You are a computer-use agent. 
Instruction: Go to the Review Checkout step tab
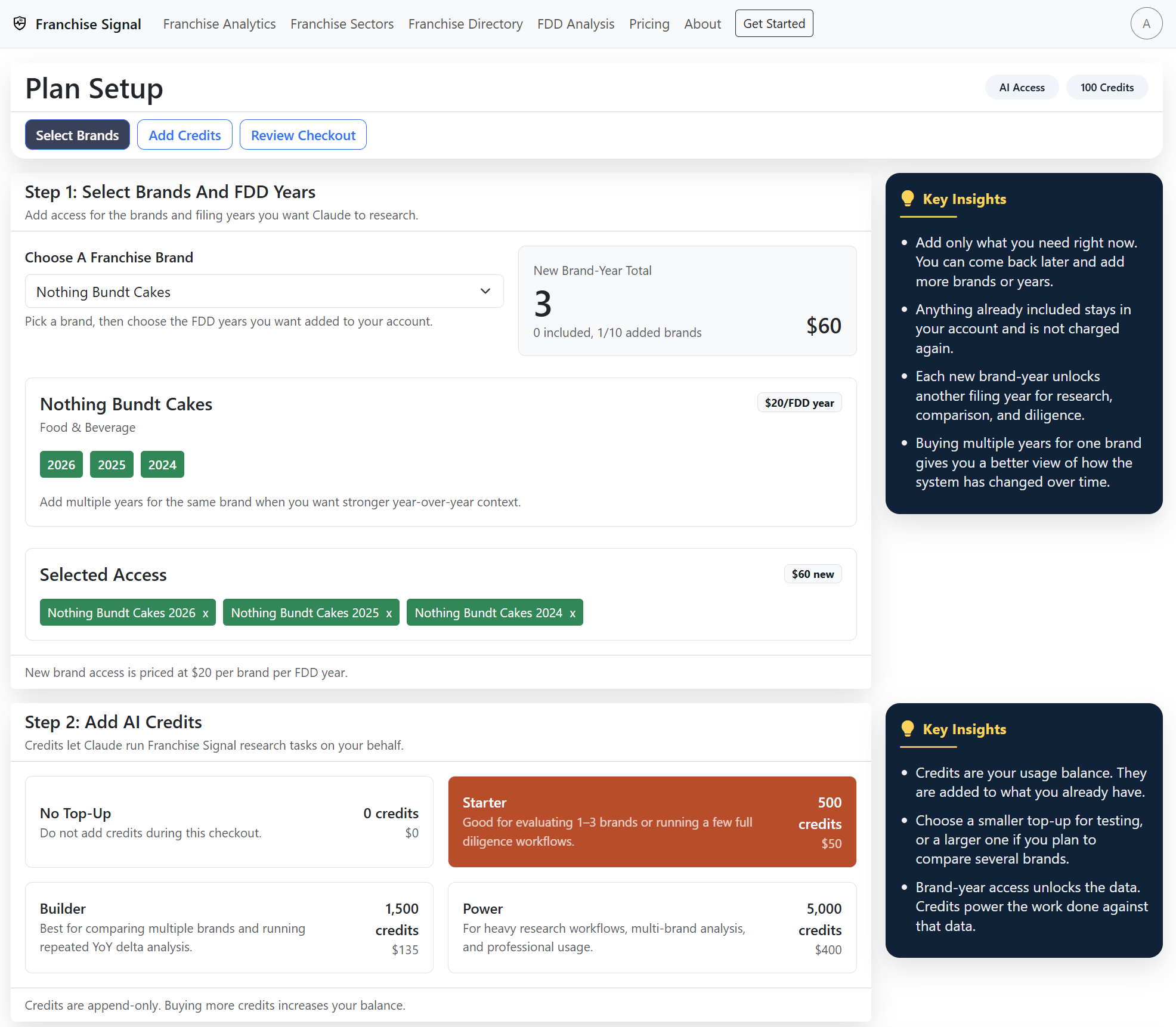303,135
